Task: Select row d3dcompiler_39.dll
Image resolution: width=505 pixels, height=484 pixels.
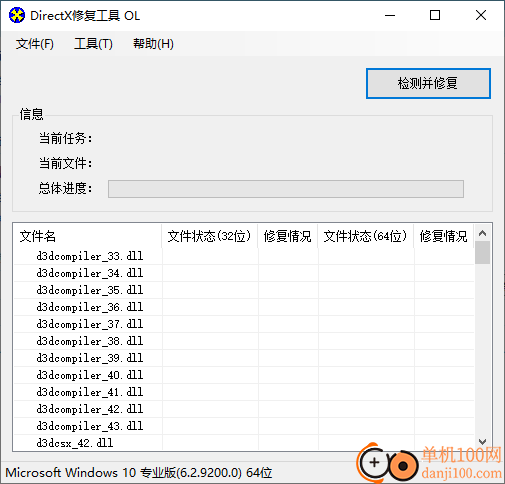Action: click(244, 358)
